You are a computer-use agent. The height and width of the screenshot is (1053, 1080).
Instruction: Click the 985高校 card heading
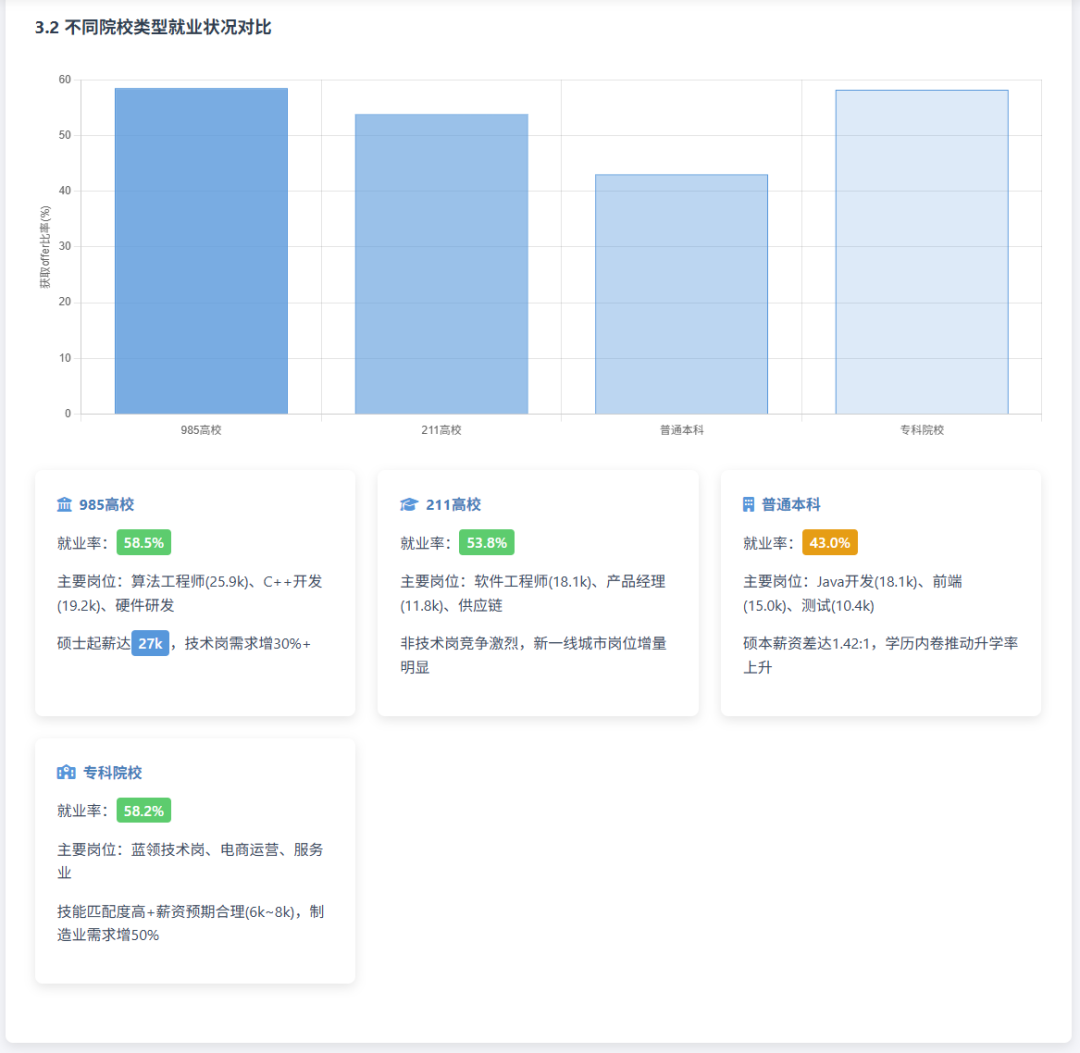(106, 505)
